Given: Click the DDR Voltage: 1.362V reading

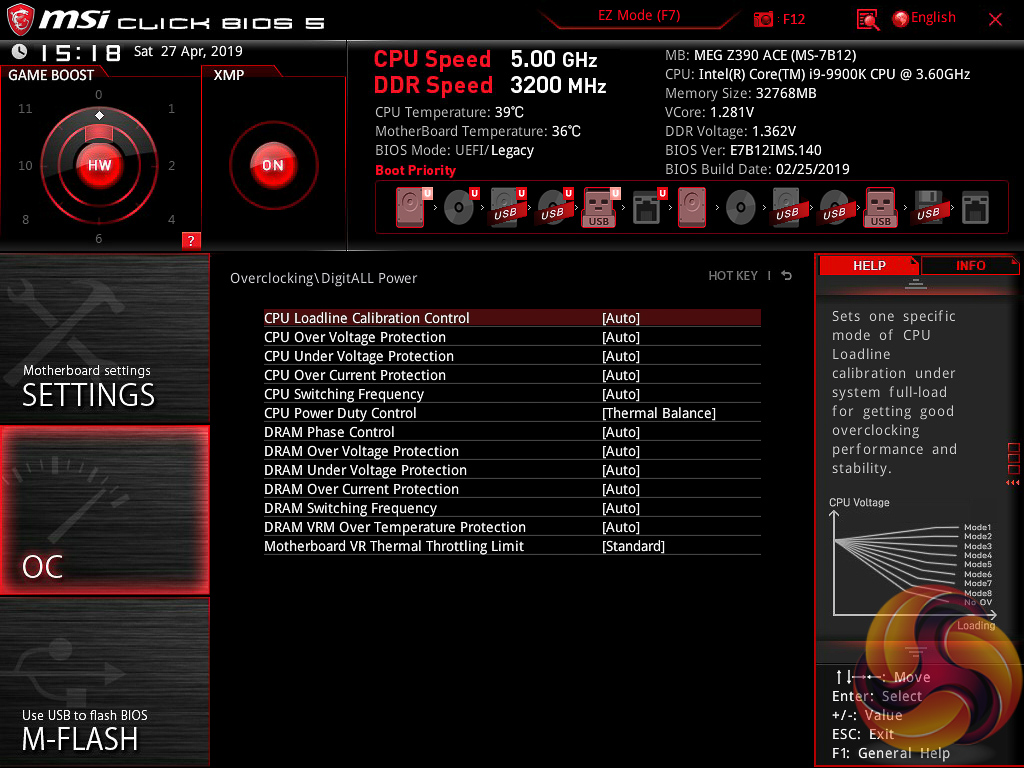Looking at the screenshot, I should [730, 131].
